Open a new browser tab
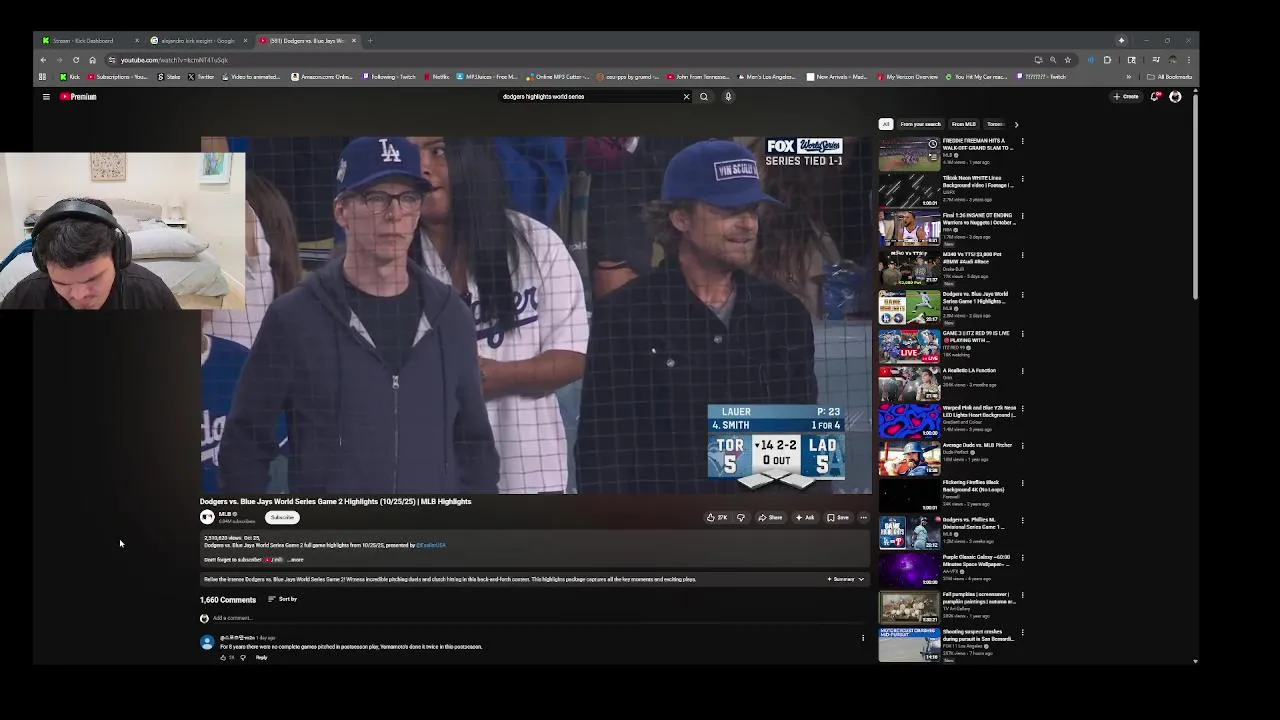The image size is (1280, 720). tap(370, 41)
